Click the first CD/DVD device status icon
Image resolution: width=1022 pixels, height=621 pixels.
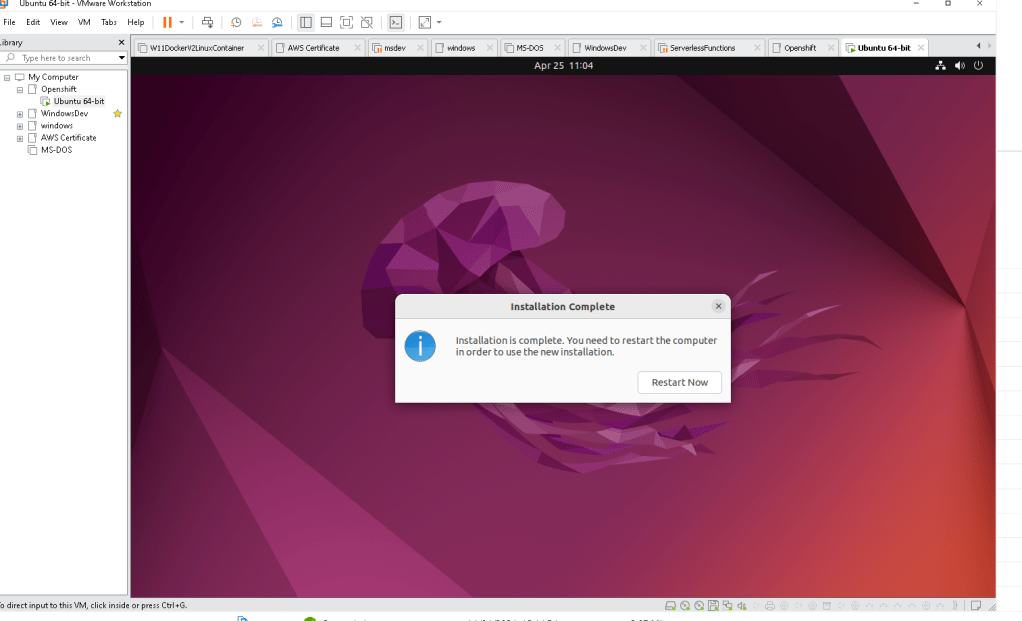click(685, 605)
